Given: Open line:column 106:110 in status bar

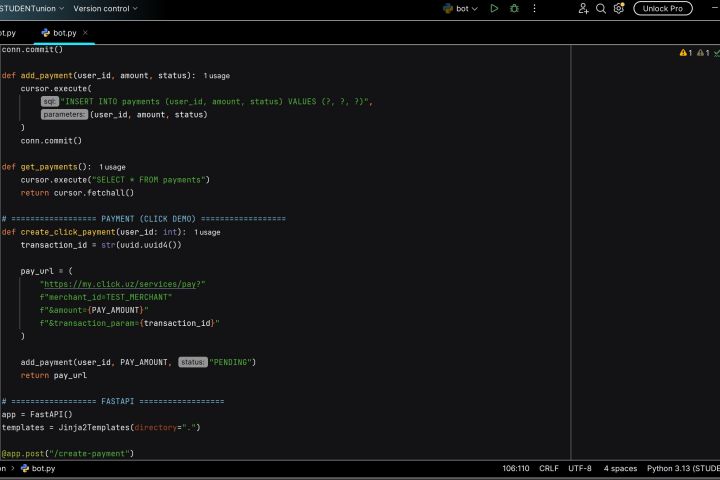Looking at the screenshot, I should pos(516,469).
